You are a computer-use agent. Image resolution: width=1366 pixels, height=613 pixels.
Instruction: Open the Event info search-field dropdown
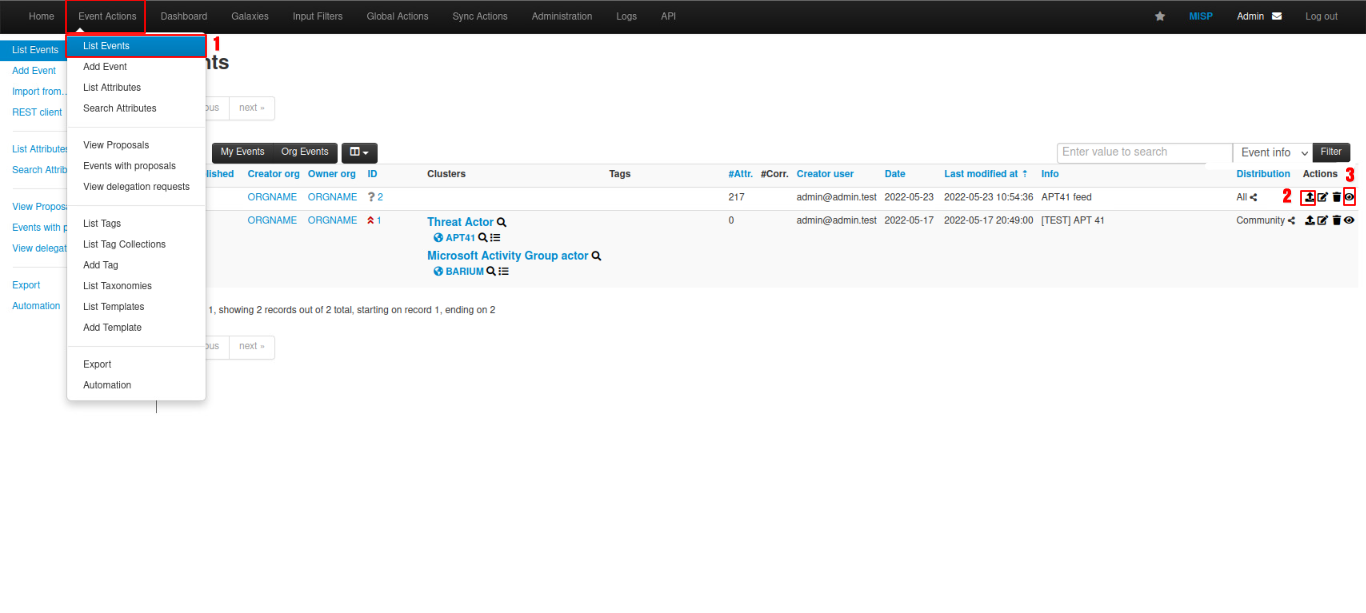tap(1273, 153)
